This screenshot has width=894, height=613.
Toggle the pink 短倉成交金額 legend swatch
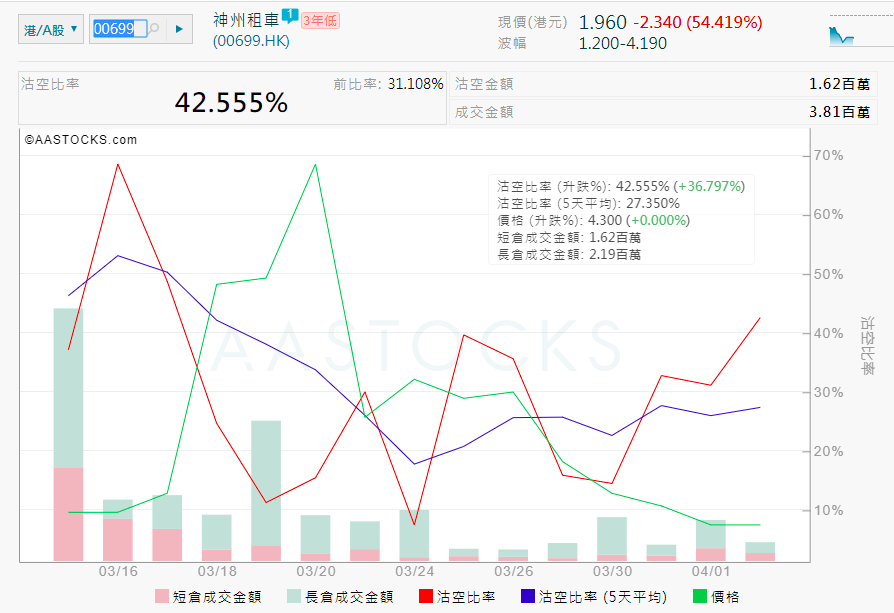pos(162,596)
